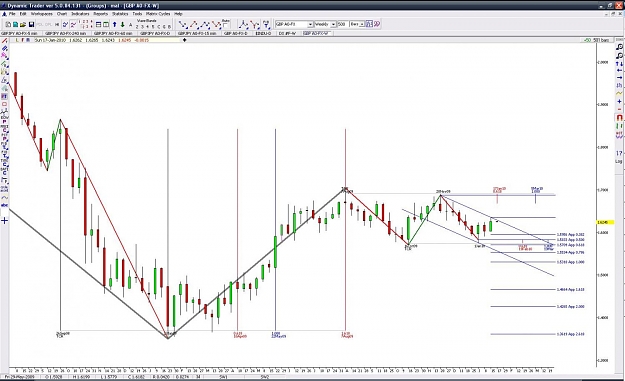Toggle the Log scale button

tap(619, 161)
